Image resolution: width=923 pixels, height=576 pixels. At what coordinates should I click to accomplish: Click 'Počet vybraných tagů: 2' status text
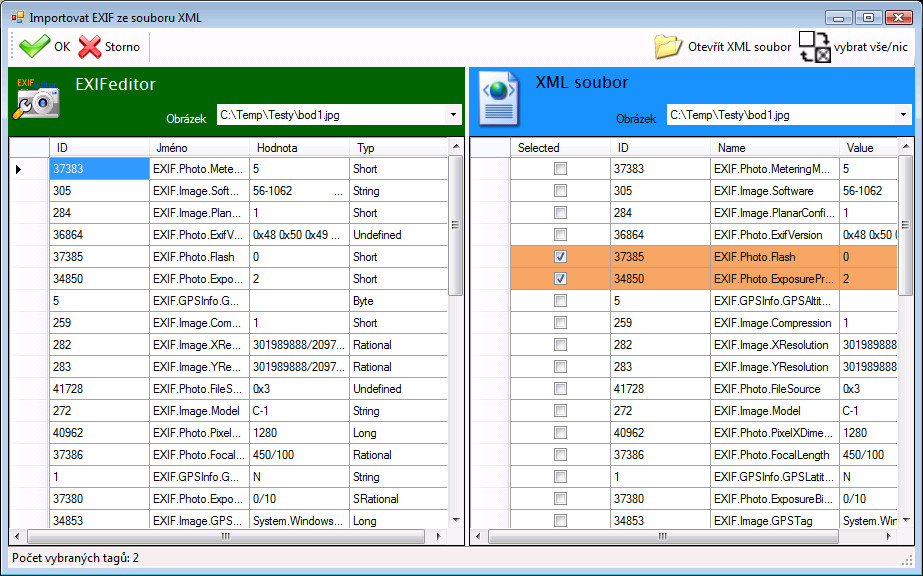tap(75, 558)
